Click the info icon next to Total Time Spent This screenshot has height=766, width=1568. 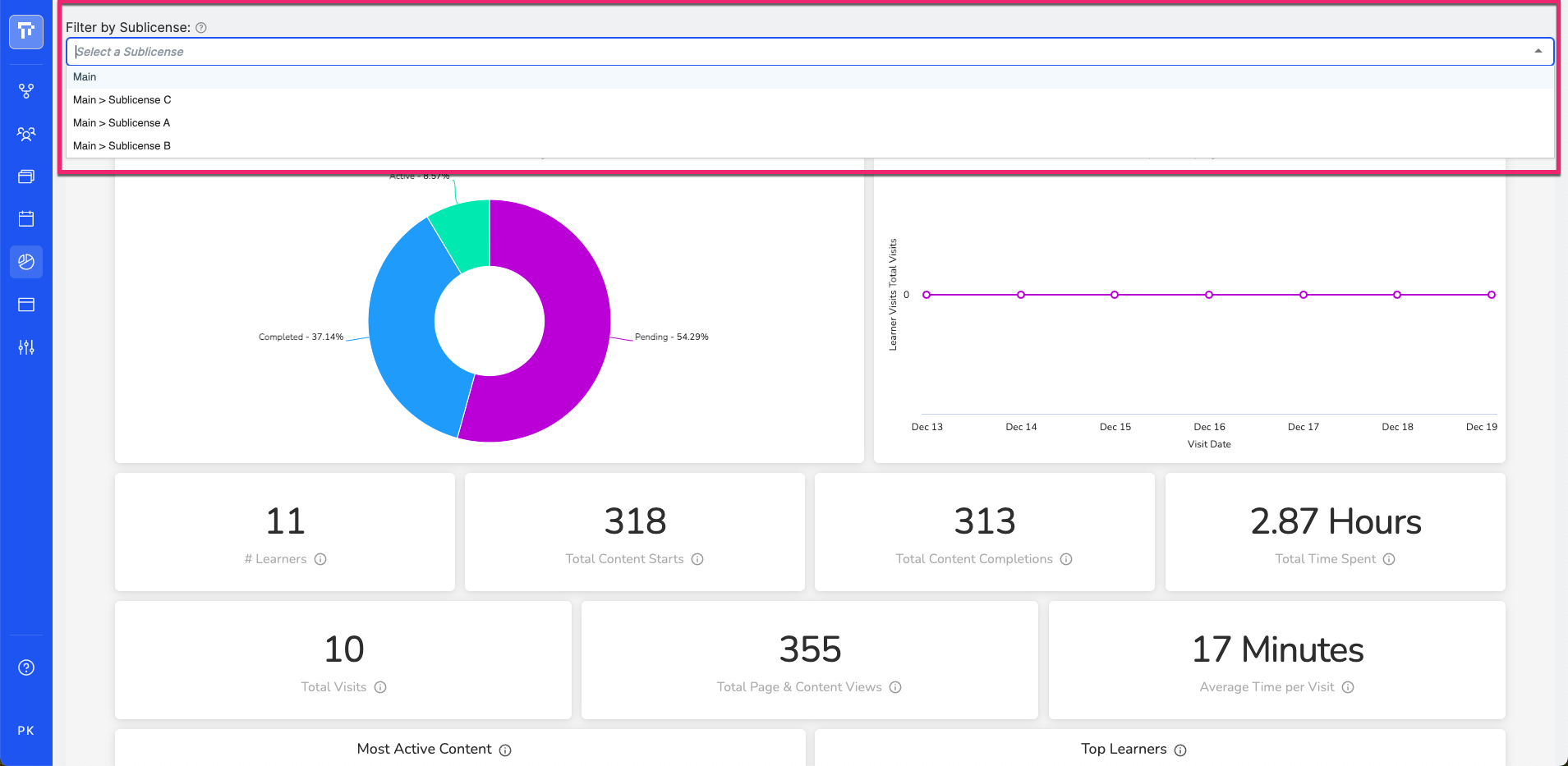click(1389, 559)
